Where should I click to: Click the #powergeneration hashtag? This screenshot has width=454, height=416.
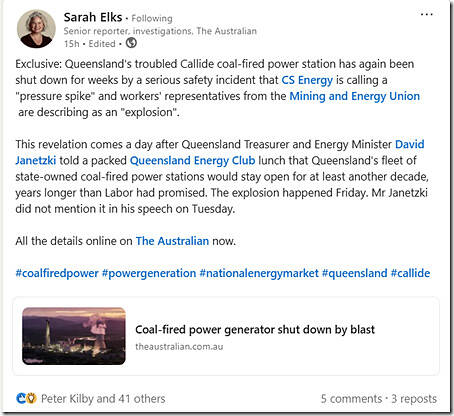click(149, 273)
